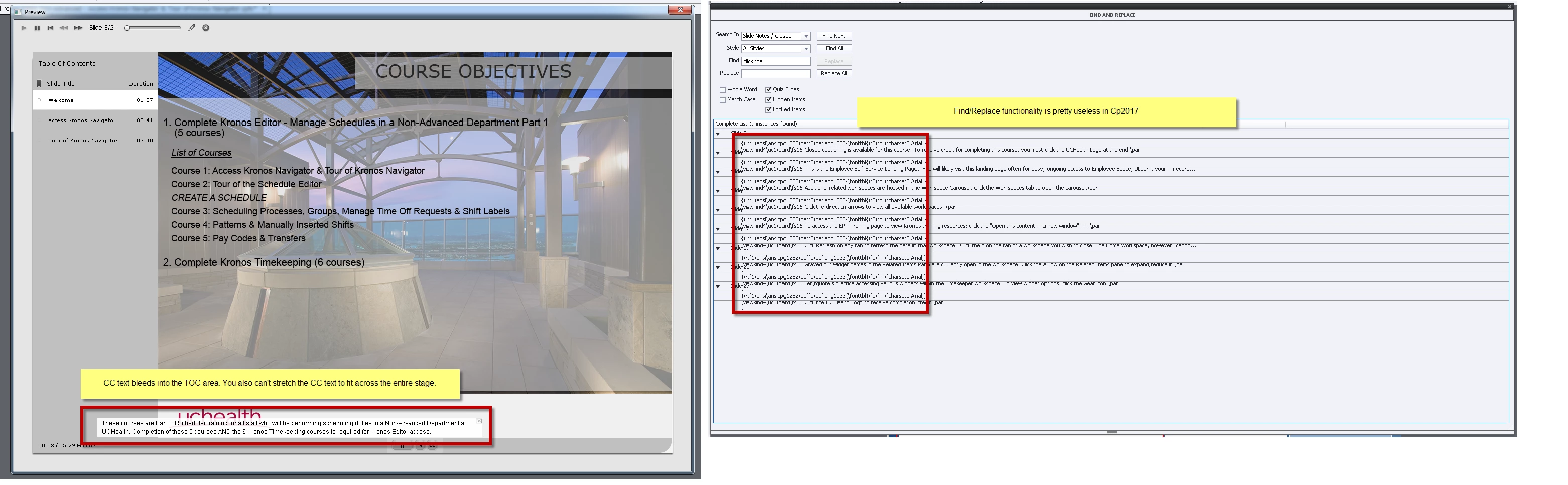The width and height of the screenshot is (1568, 485).
Task: Play the slide in the Preview window
Action: (x=24, y=28)
